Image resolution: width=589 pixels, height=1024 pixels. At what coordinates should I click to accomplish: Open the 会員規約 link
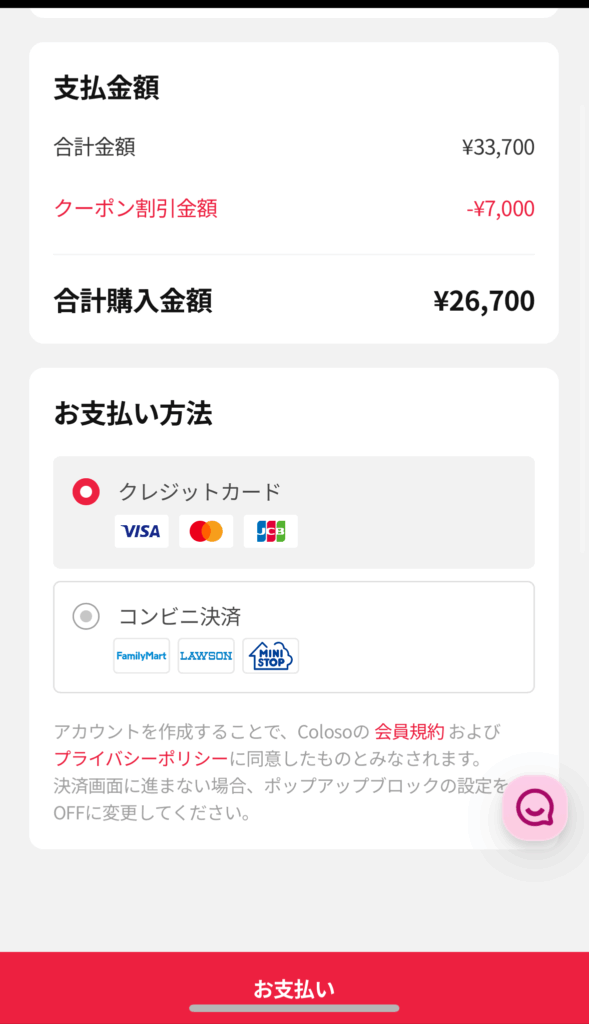409,731
